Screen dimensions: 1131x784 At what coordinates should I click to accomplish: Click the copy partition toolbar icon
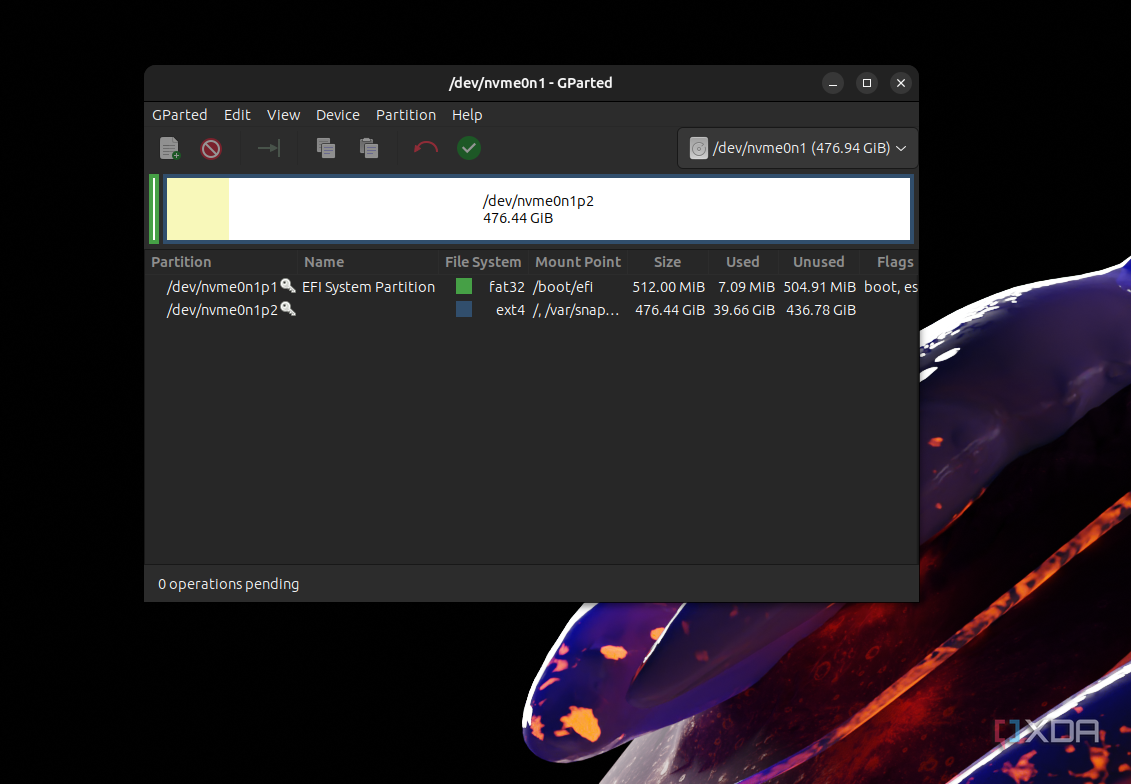(x=326, y=148)
